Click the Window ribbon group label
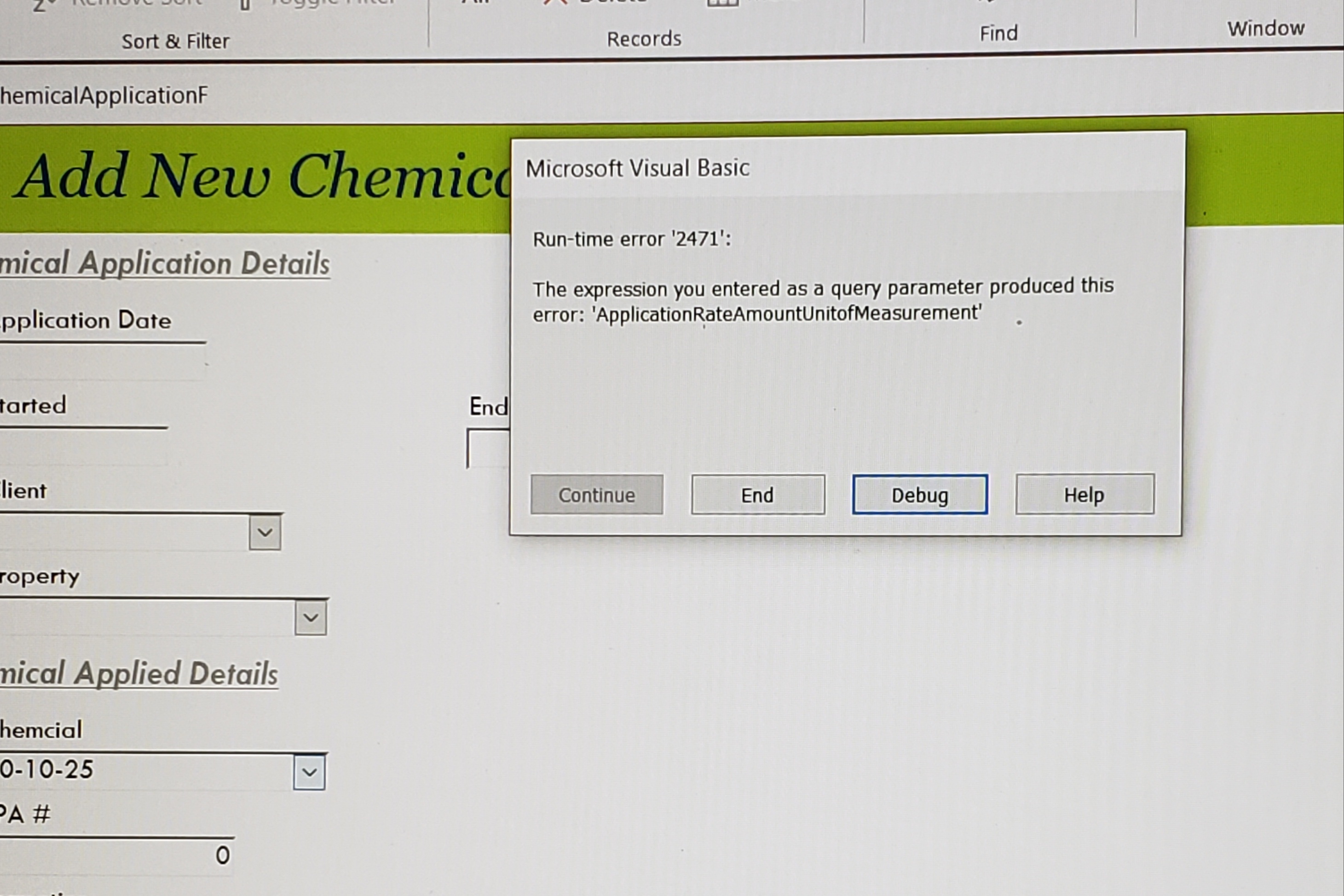The height and width of the screenshot is (896, 1344). click(1265, 28)
